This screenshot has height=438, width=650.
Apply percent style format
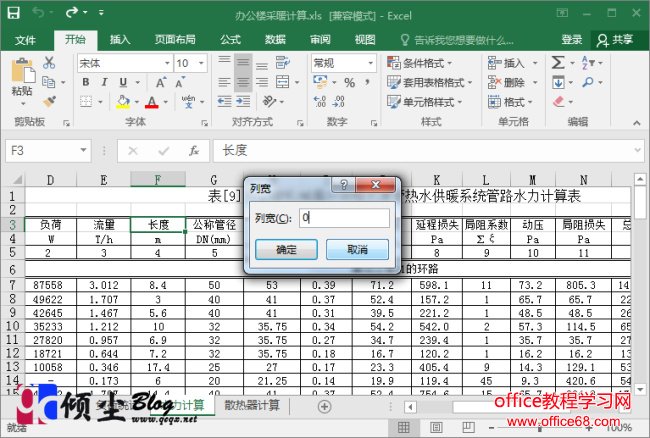point(349,82)
